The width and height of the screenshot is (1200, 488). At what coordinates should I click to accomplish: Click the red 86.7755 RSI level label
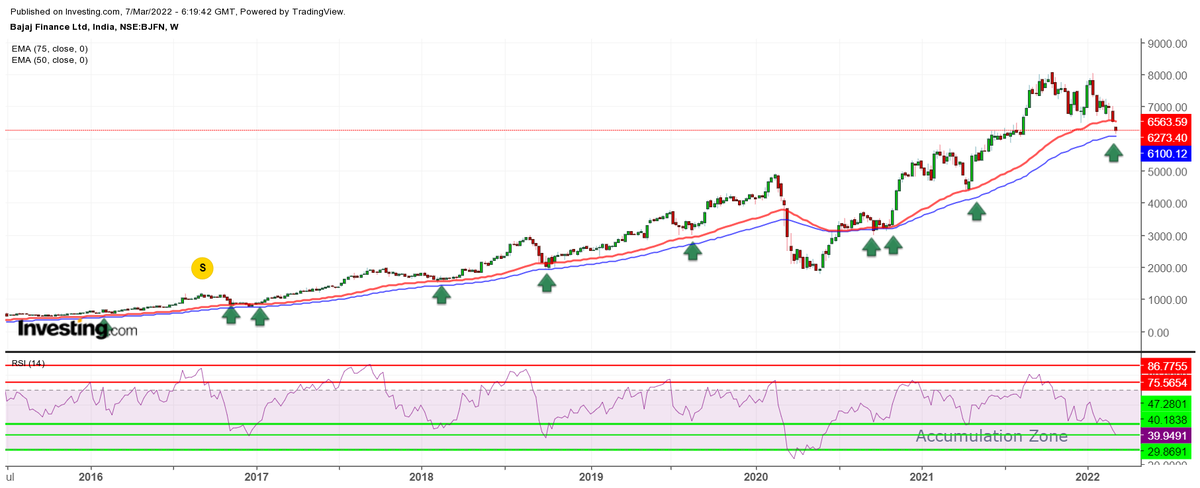click(x=1166, y=367)
